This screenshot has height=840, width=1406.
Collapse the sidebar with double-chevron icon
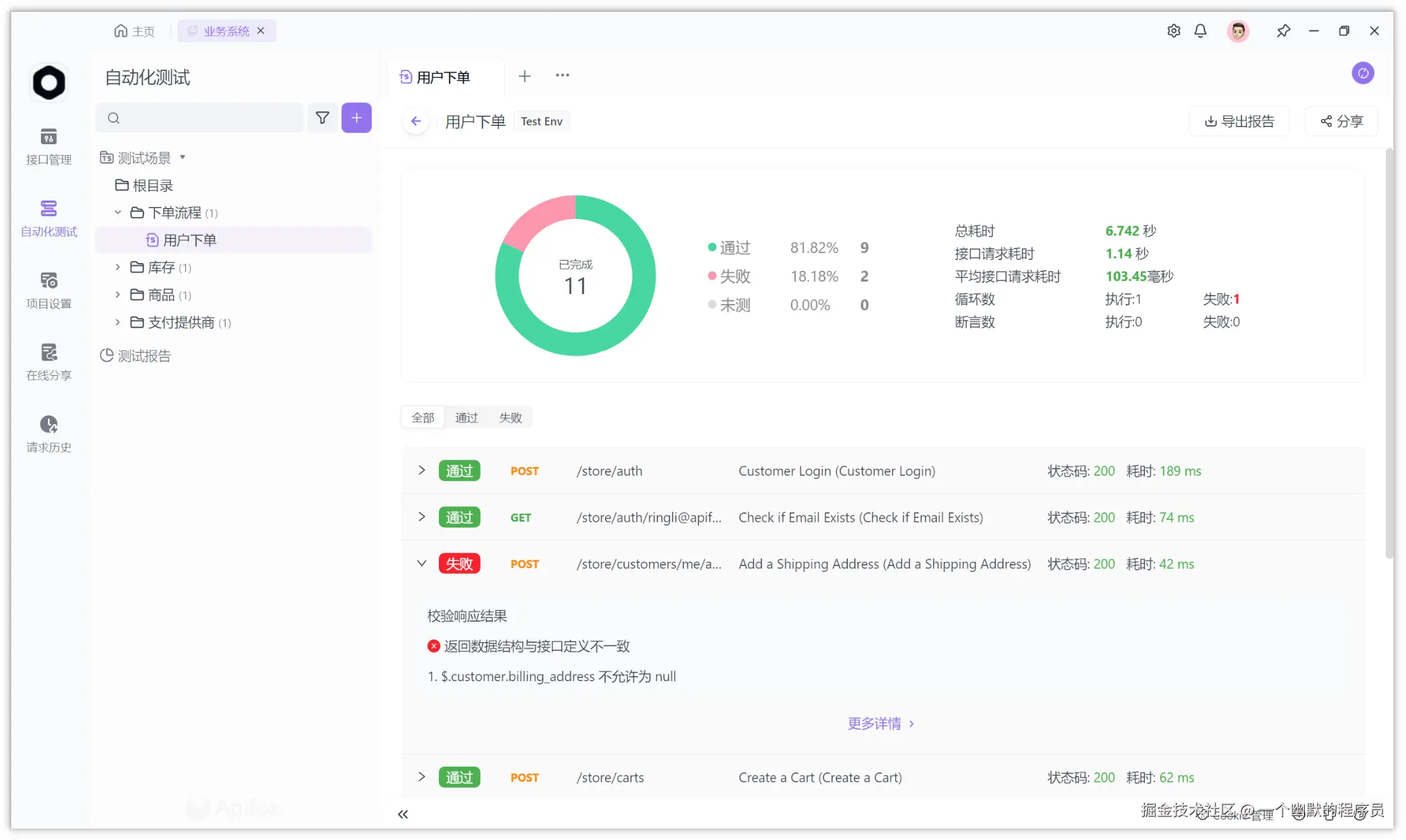point(403,814)
